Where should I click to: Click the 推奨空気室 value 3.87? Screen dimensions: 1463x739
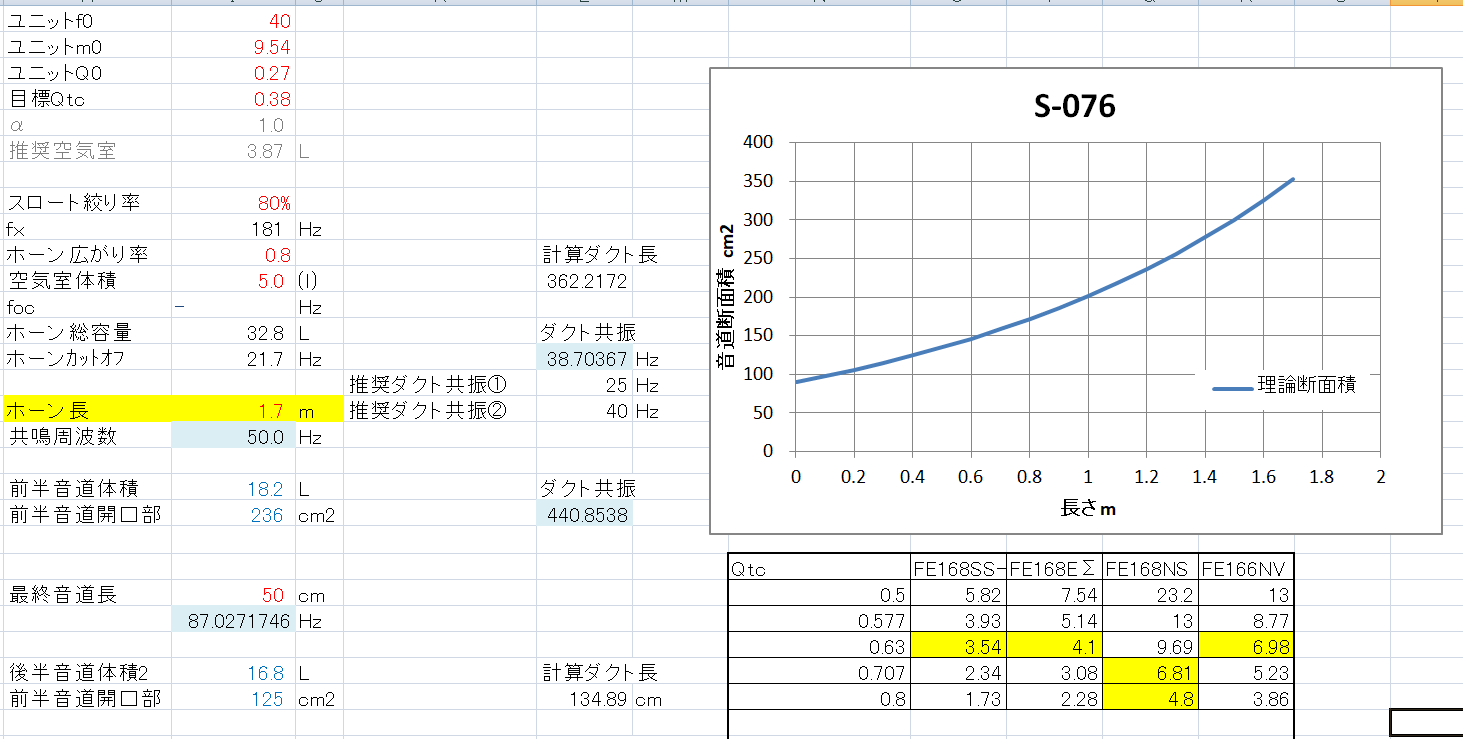click(x=233, y=151)
